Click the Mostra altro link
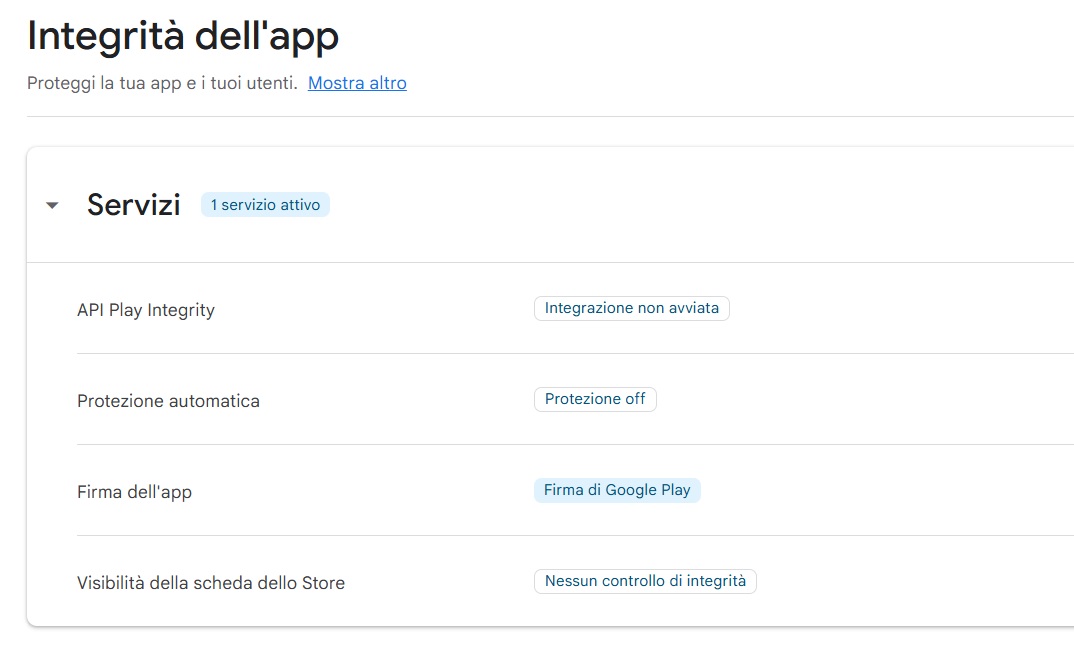The height and width of the screenshot is (656, 1074). click(357, 83)
